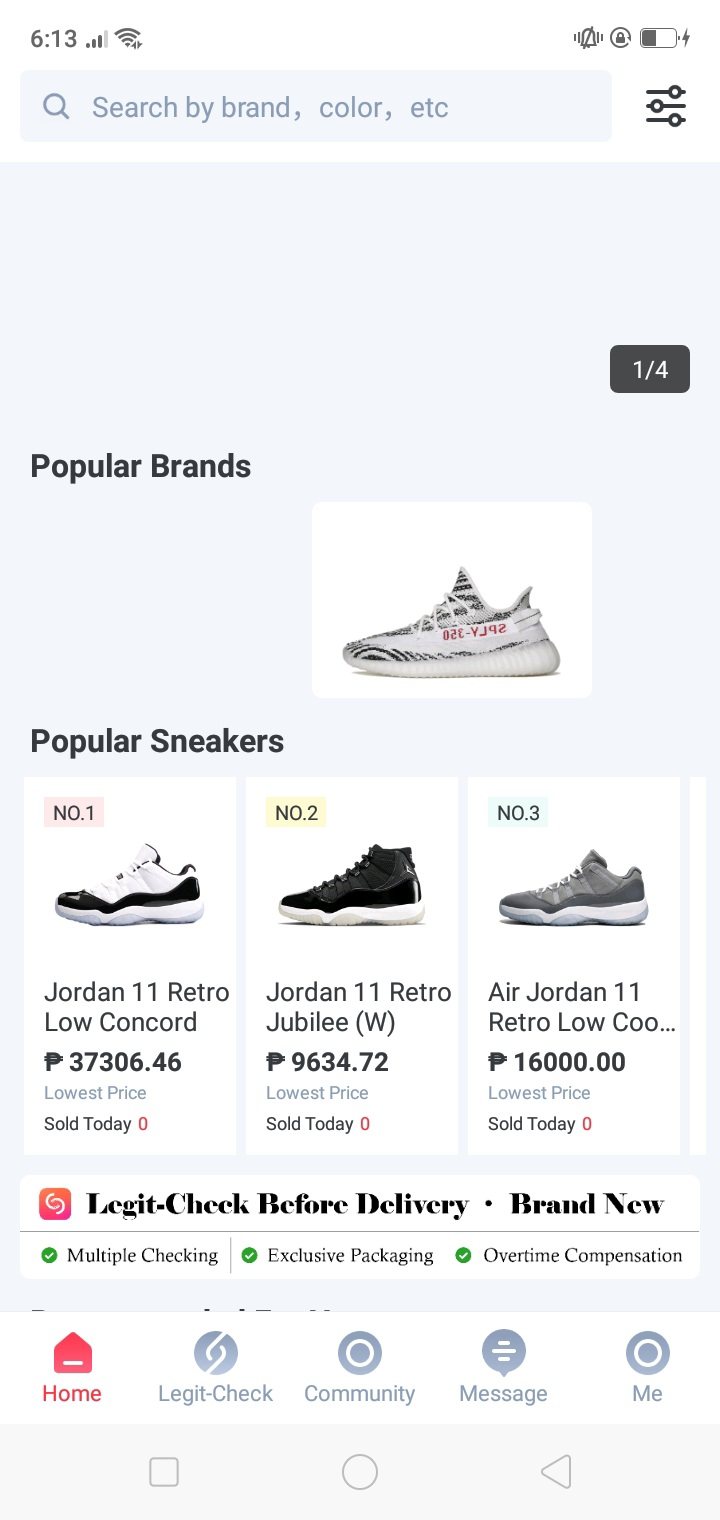Tap the search magnifier icon
Viewport: 720px width, 1520px height.
coord(57,107)
